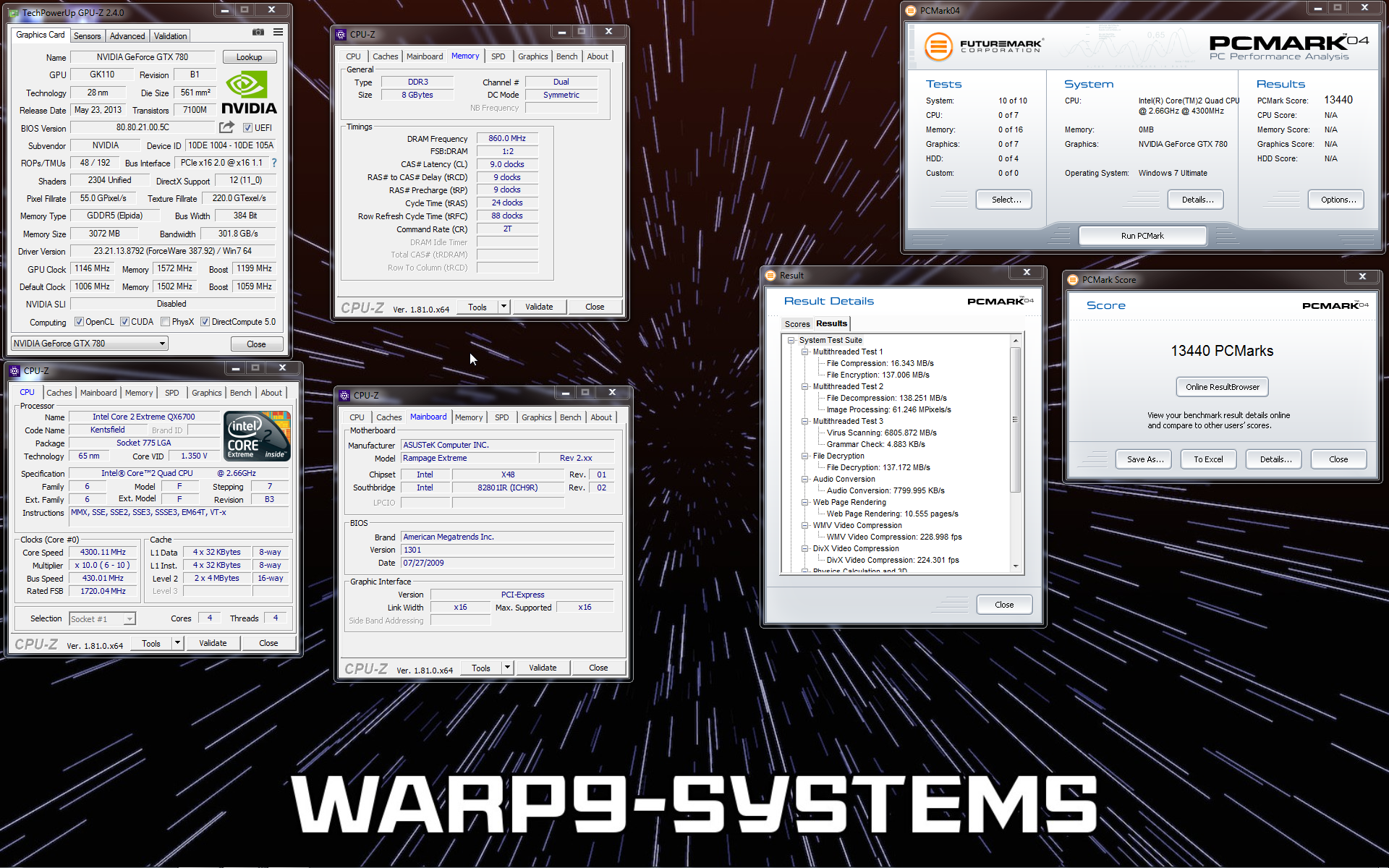Click the NVIDIA logo in GPU-Z
1389x868 pixels.
tap(249, 93)
